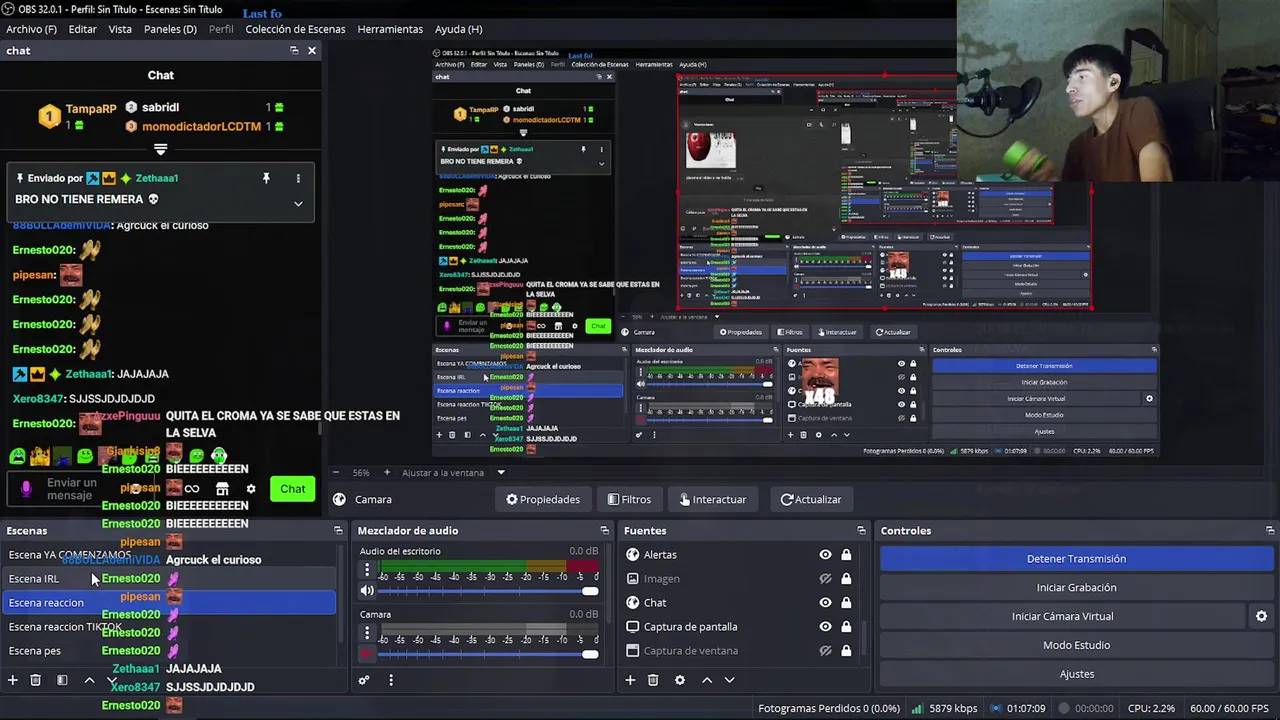Screen dimensions: 1280x720
Task: Open the Ayuda menu
Action: tap(458, 29)
